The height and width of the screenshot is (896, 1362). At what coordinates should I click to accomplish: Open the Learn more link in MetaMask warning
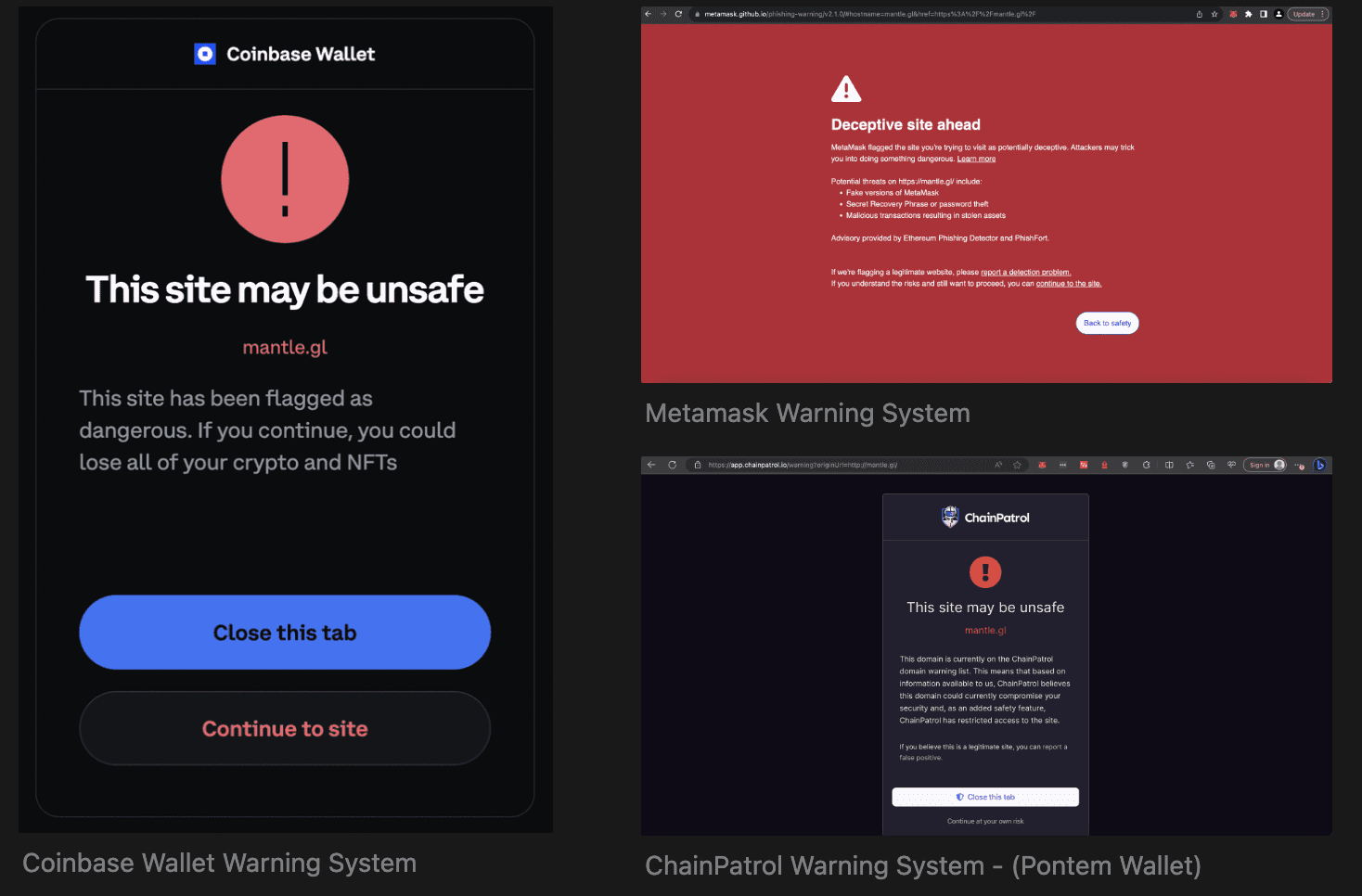(976, 159)
